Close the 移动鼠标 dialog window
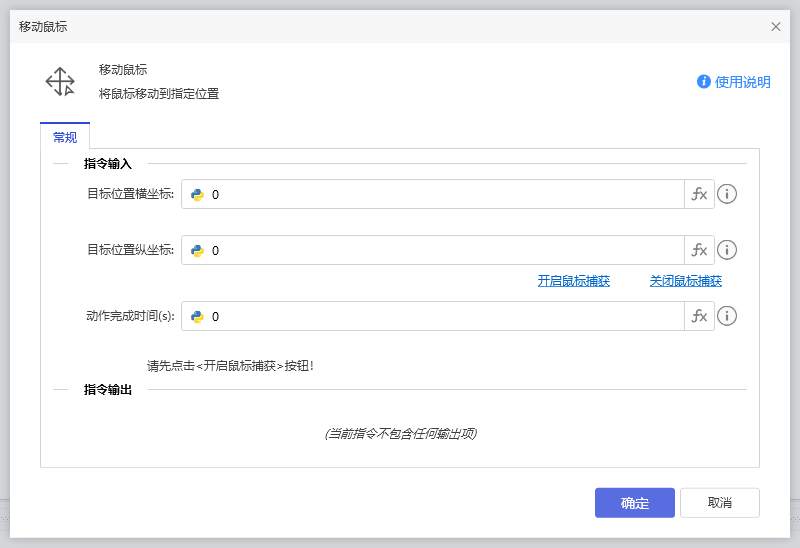Image resolution: width=800 pixels, height=548 pixels. (x=776, y=27)
